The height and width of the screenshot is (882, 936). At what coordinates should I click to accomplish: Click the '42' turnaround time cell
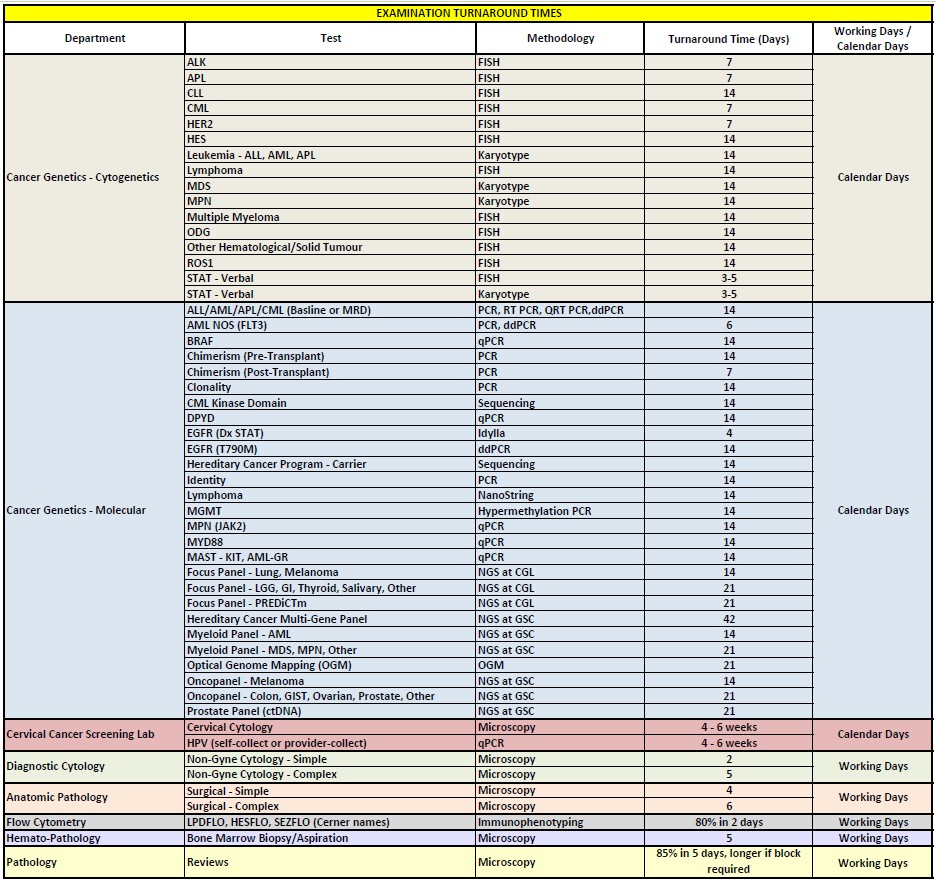click(728, 619)
